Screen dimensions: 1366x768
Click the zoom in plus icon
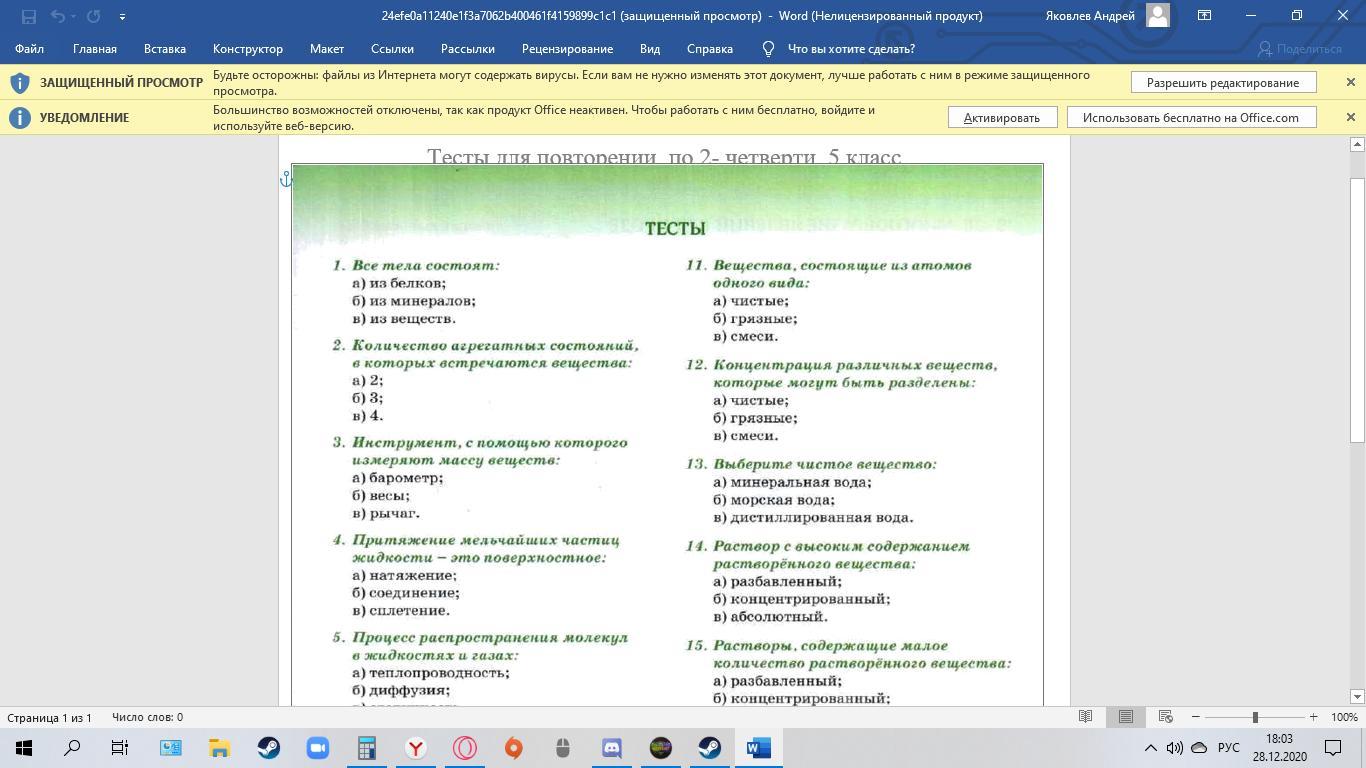[1313, 717]
